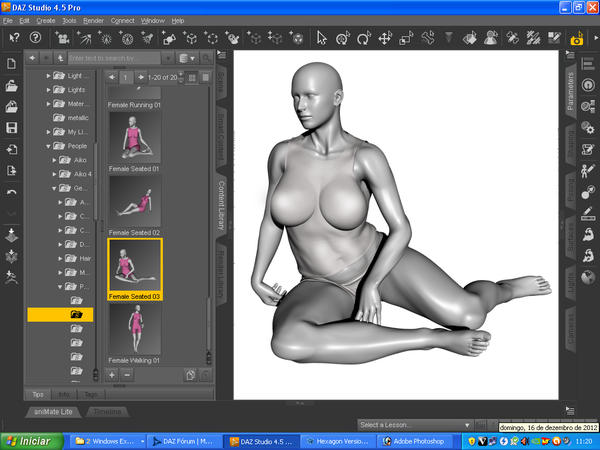Click the New Scene file icon
The height and width of the screenshot is (450, 600).
click(x=11, y=64)
